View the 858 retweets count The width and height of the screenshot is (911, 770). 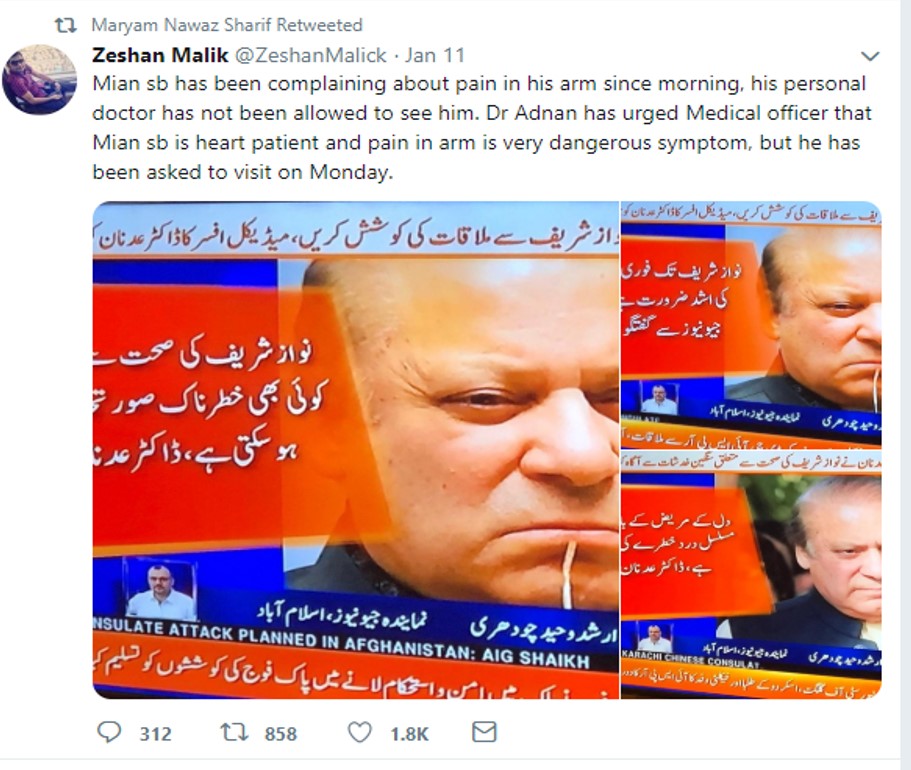point(281,734)
